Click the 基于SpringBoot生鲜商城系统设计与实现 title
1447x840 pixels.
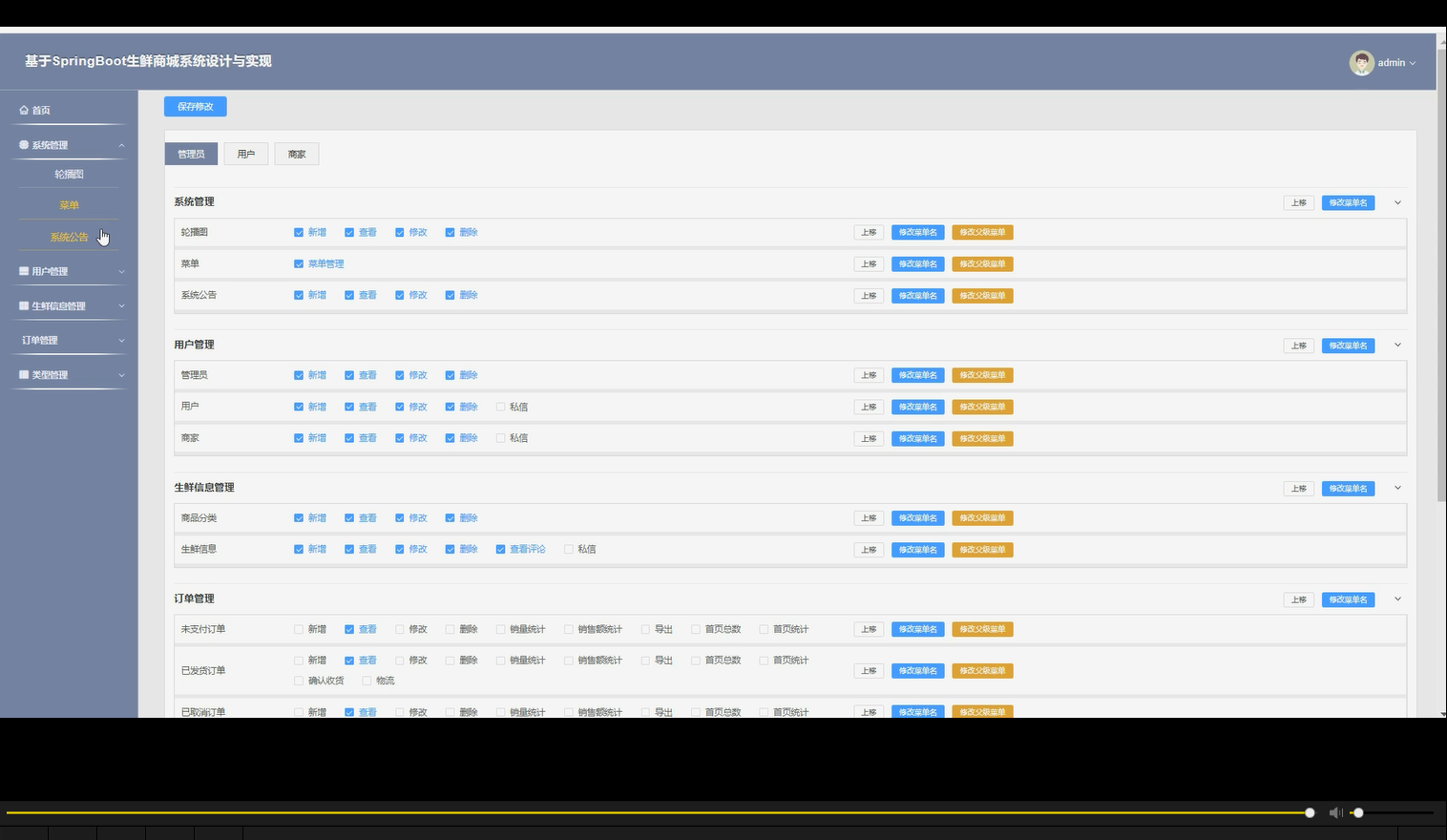point(148,61)
